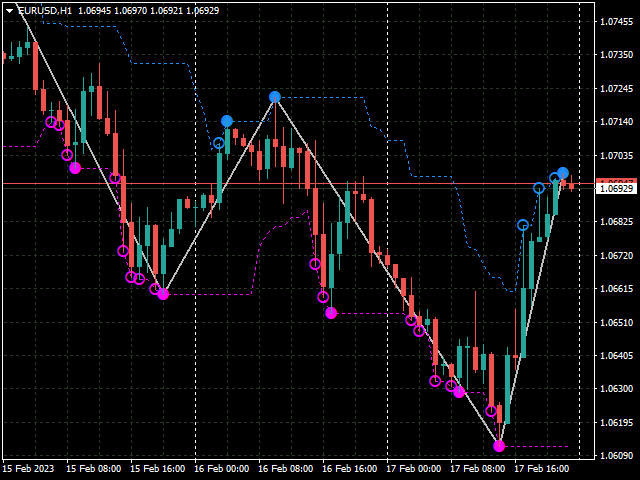The width and height of the screenshot is (640, 480).
Task: Click the 17 Feb 00:00 time label
Action: 413,469
